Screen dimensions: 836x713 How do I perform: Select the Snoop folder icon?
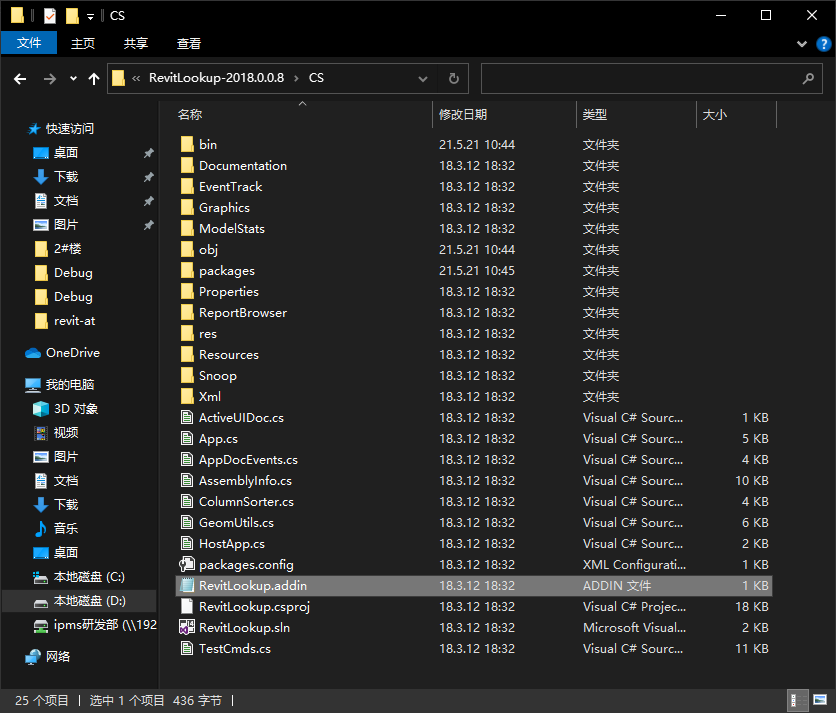187,375
